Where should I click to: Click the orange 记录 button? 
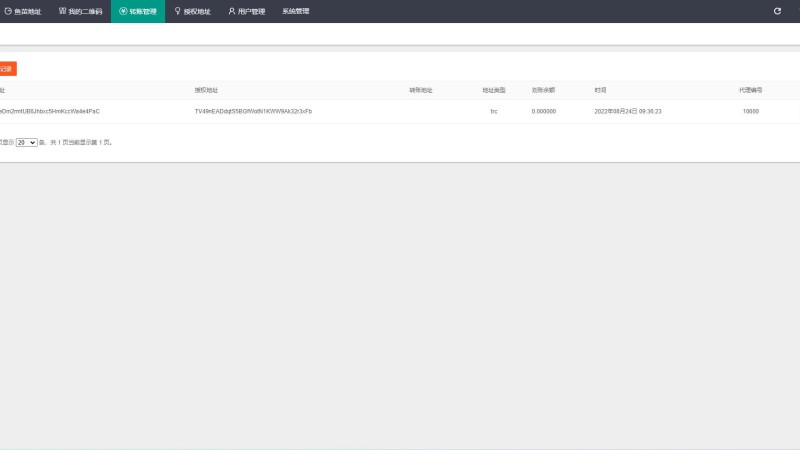8,69
